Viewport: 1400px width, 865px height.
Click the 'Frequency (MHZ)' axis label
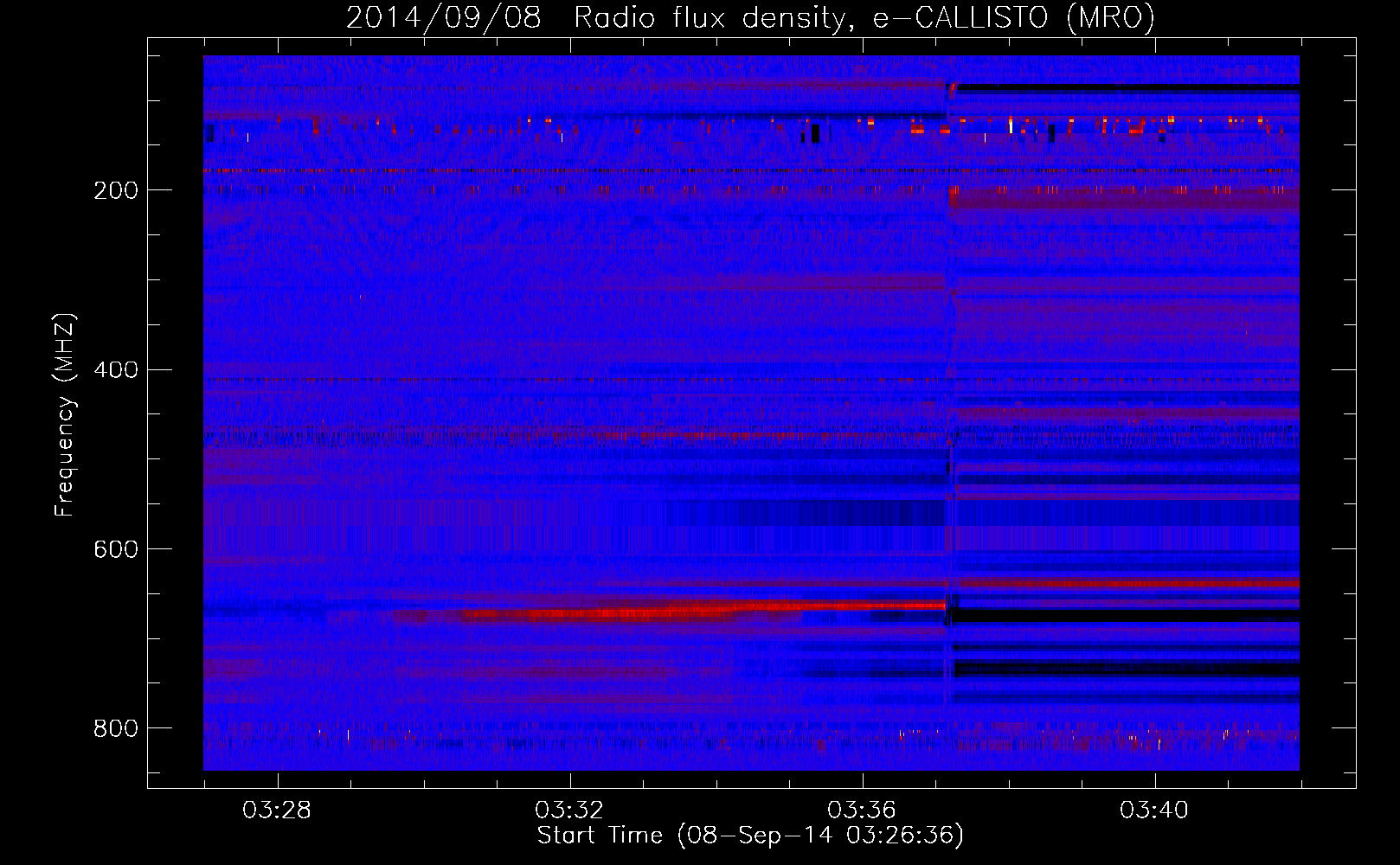click(65, 414)
